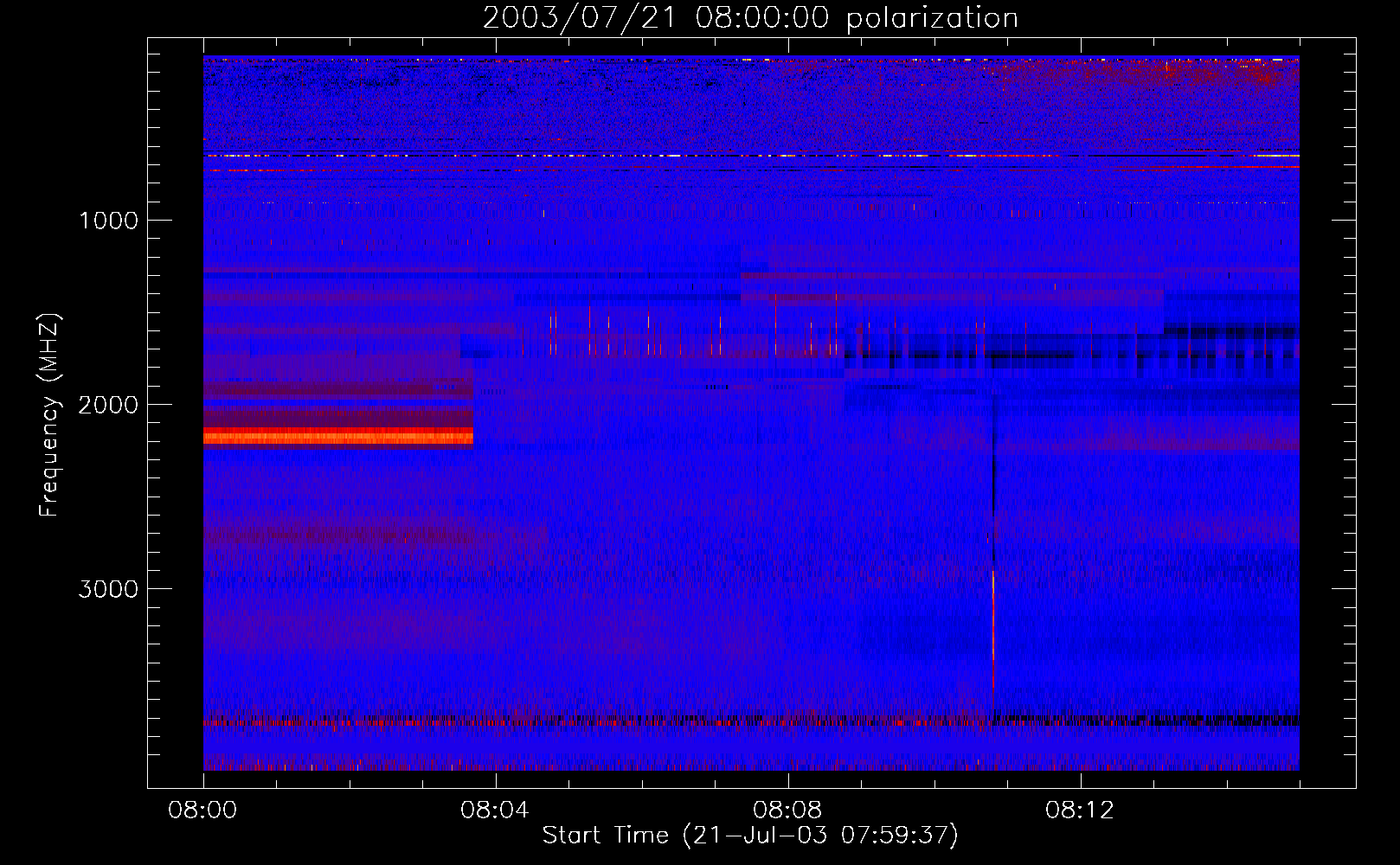Click the 08:00 time tick label
Screen dimensions: 1400x865
(x=202, y=811)
